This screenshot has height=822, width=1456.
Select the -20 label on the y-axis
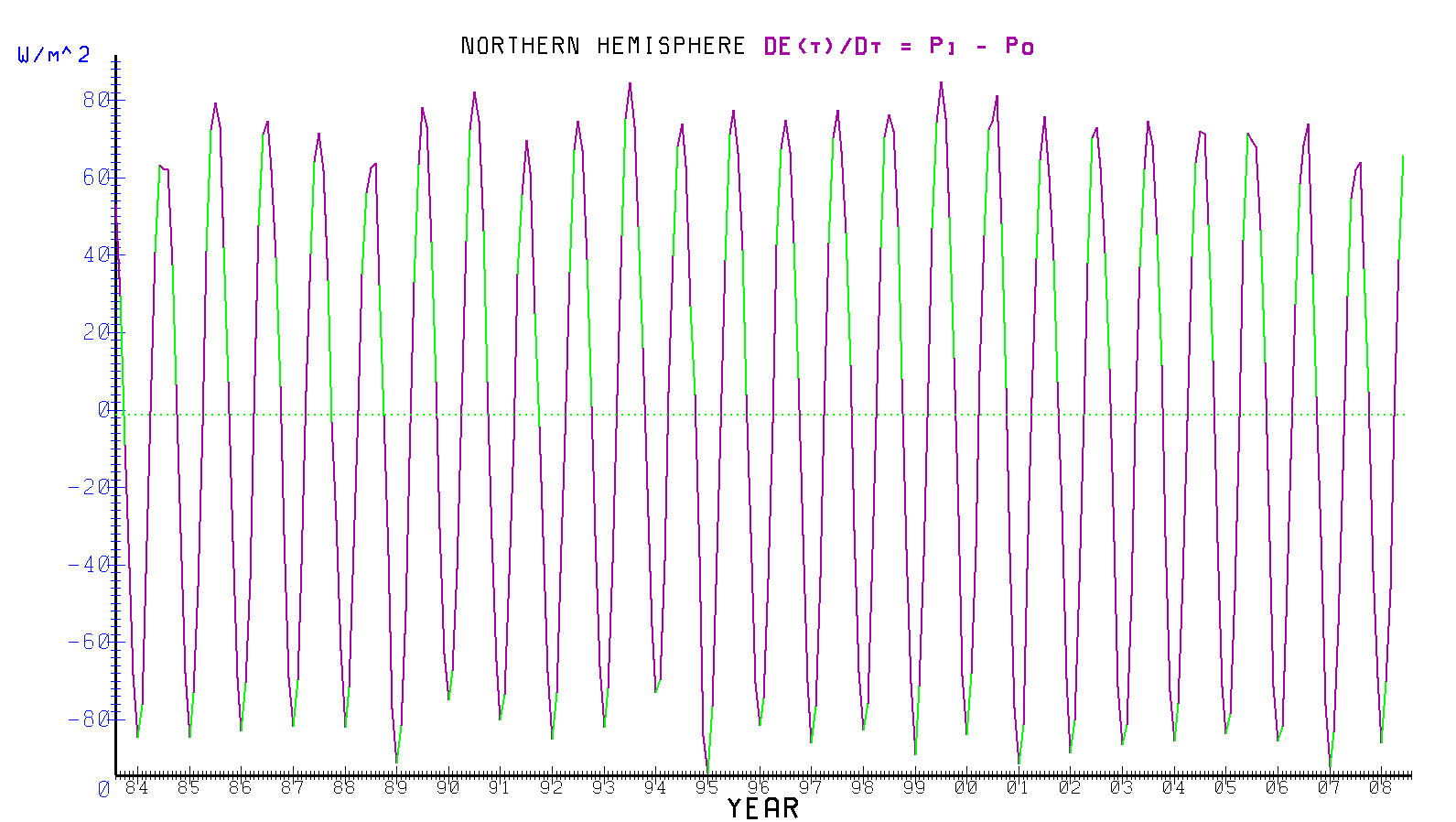tap(89, 486)
